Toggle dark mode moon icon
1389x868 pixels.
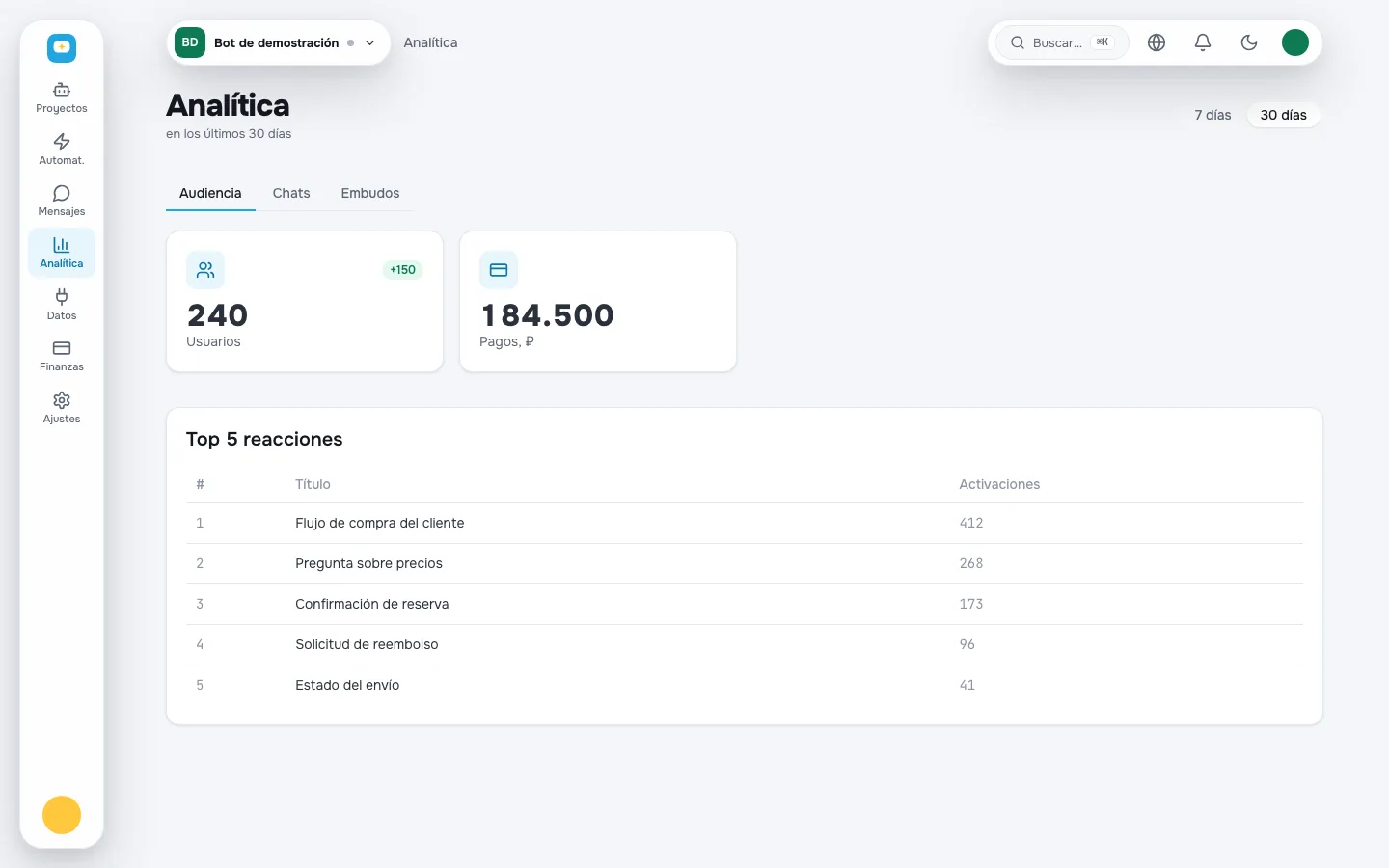[1249, 42]
